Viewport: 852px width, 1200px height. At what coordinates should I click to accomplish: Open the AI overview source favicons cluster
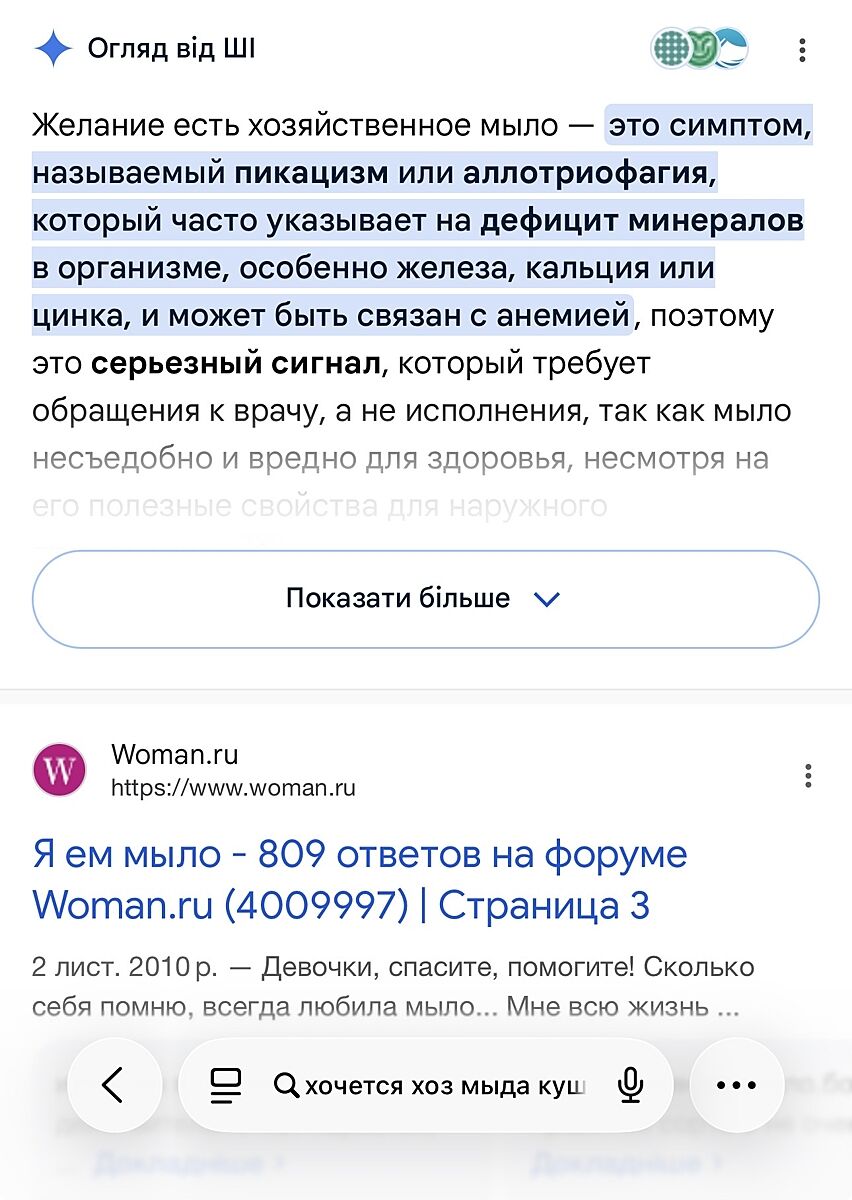coord(699,48)
